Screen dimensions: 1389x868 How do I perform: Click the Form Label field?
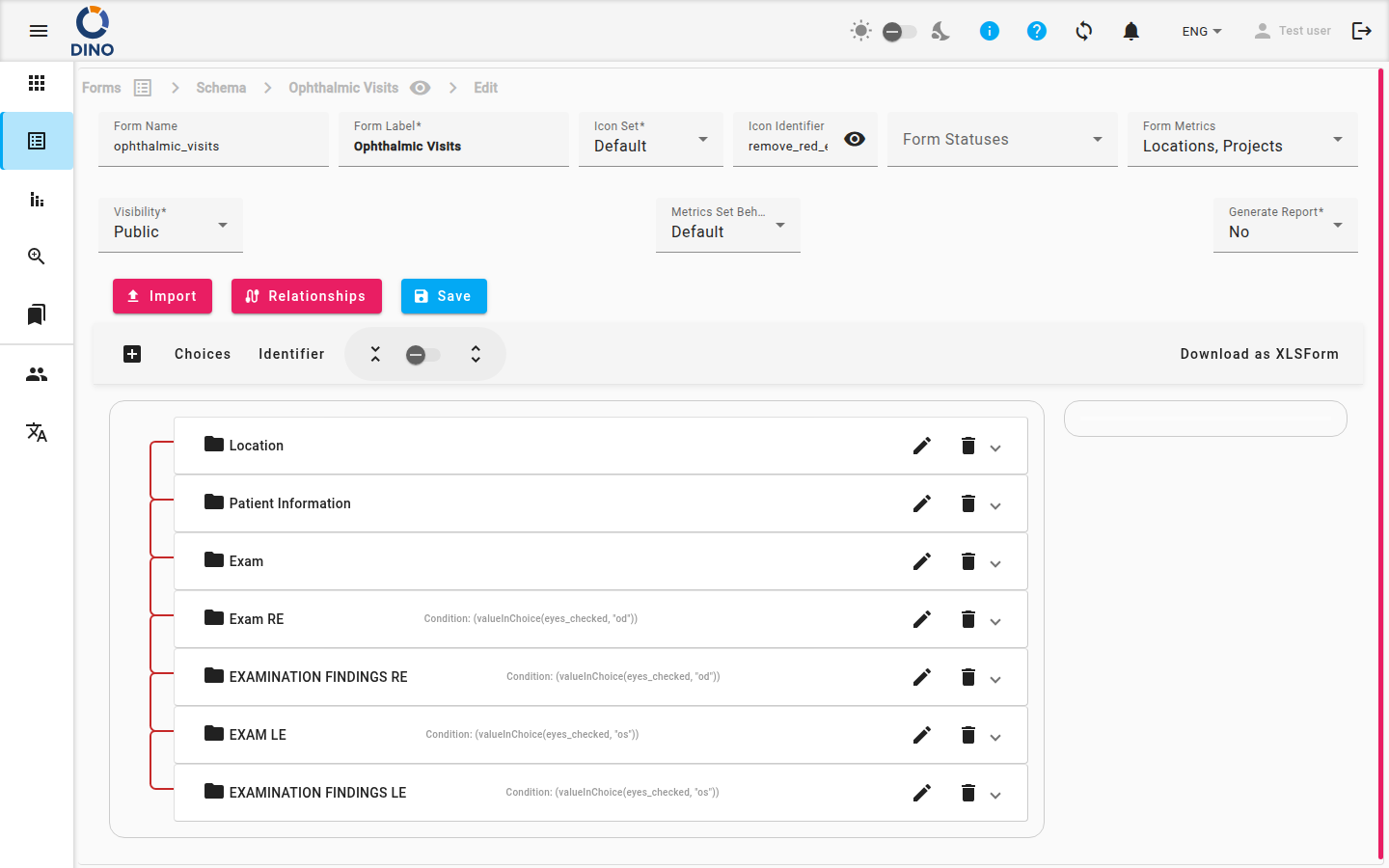(x=453, y=139)
